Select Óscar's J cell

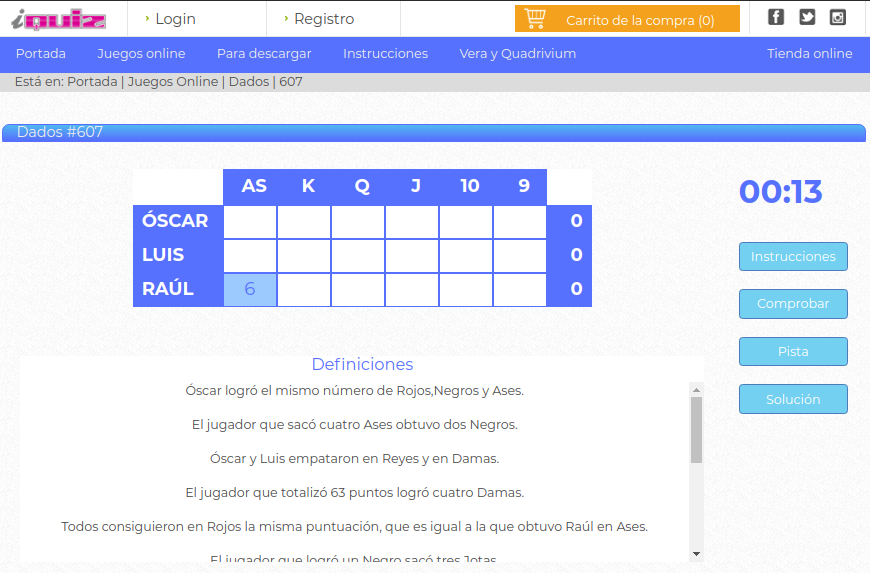pos(412,222)
